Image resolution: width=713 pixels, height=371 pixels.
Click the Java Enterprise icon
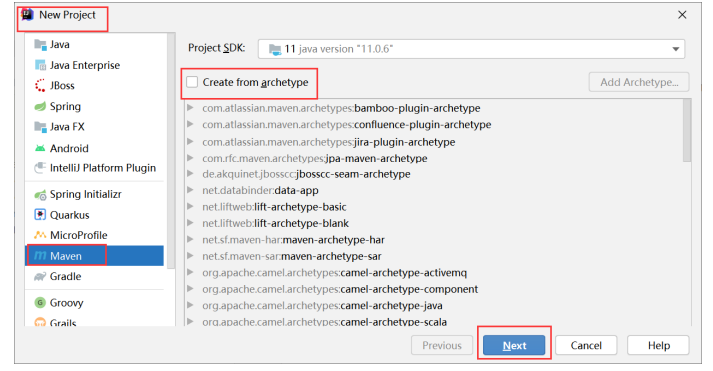[x=40, y=65]
